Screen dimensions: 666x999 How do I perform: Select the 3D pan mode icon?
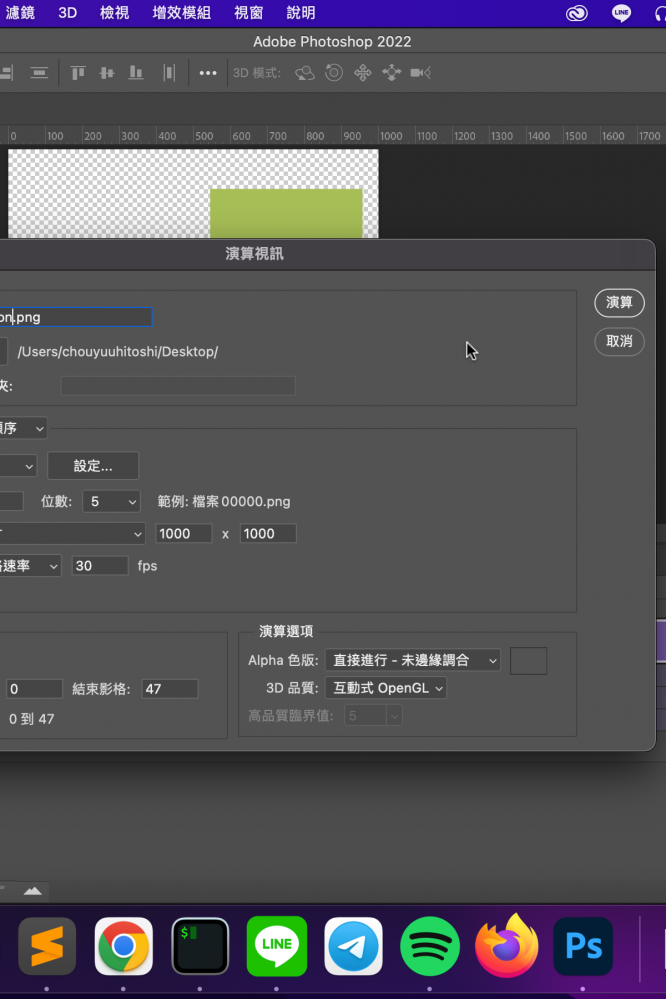click(363, 73)
